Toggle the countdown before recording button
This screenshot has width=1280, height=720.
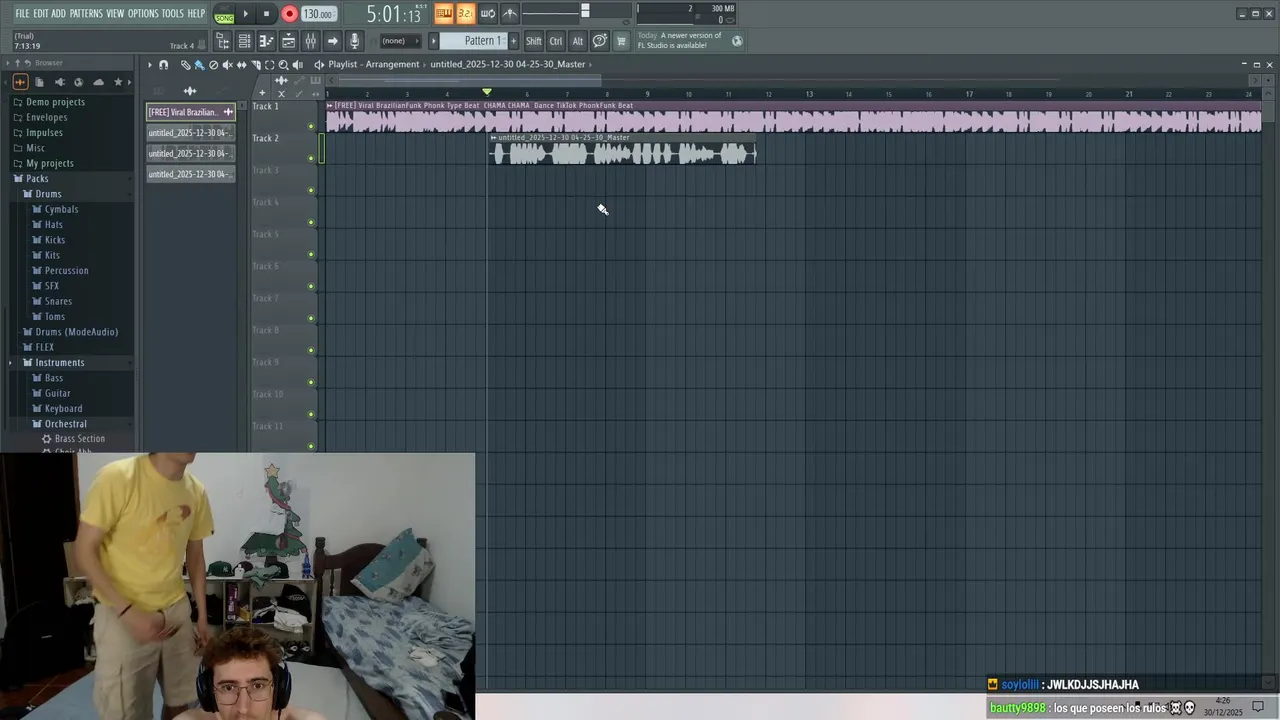tap(465, 13)
